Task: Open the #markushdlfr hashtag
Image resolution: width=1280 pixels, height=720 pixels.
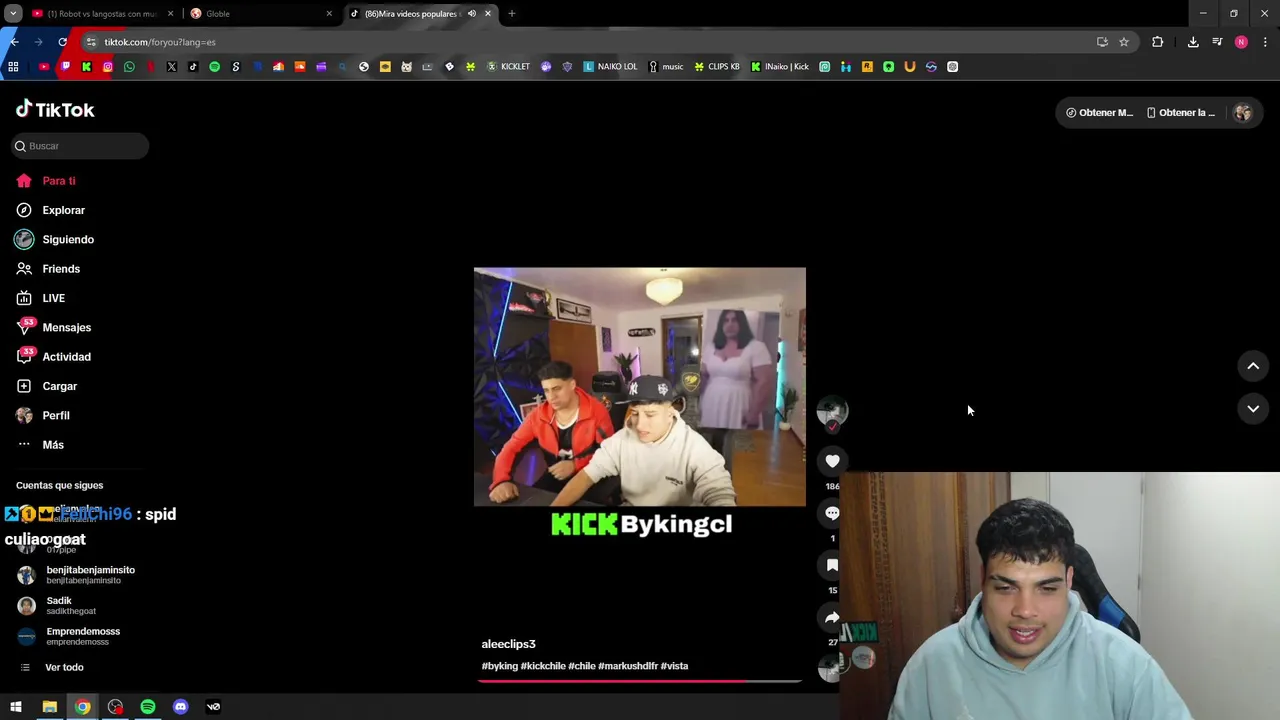Action: (x=628, y=666)
